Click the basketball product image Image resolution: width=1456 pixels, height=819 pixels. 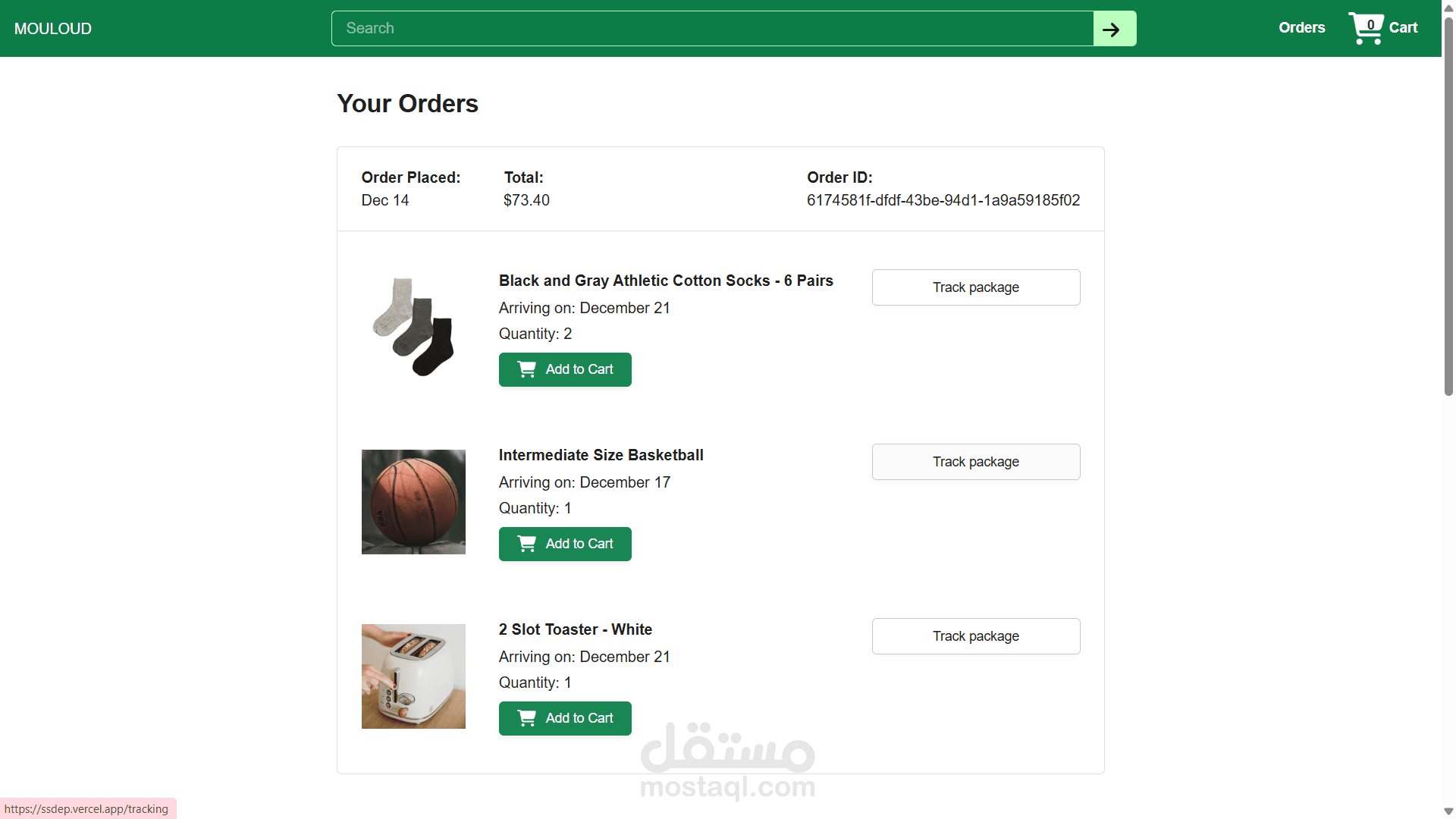click(x=413, y=501)
